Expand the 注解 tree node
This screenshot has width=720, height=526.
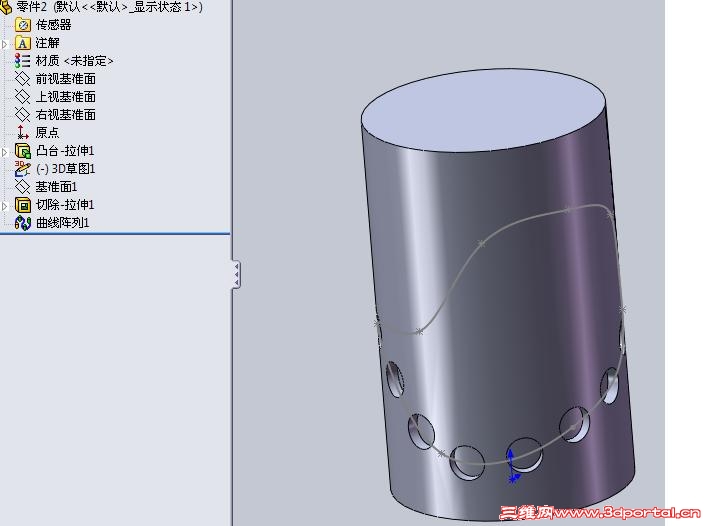(5, 44)
